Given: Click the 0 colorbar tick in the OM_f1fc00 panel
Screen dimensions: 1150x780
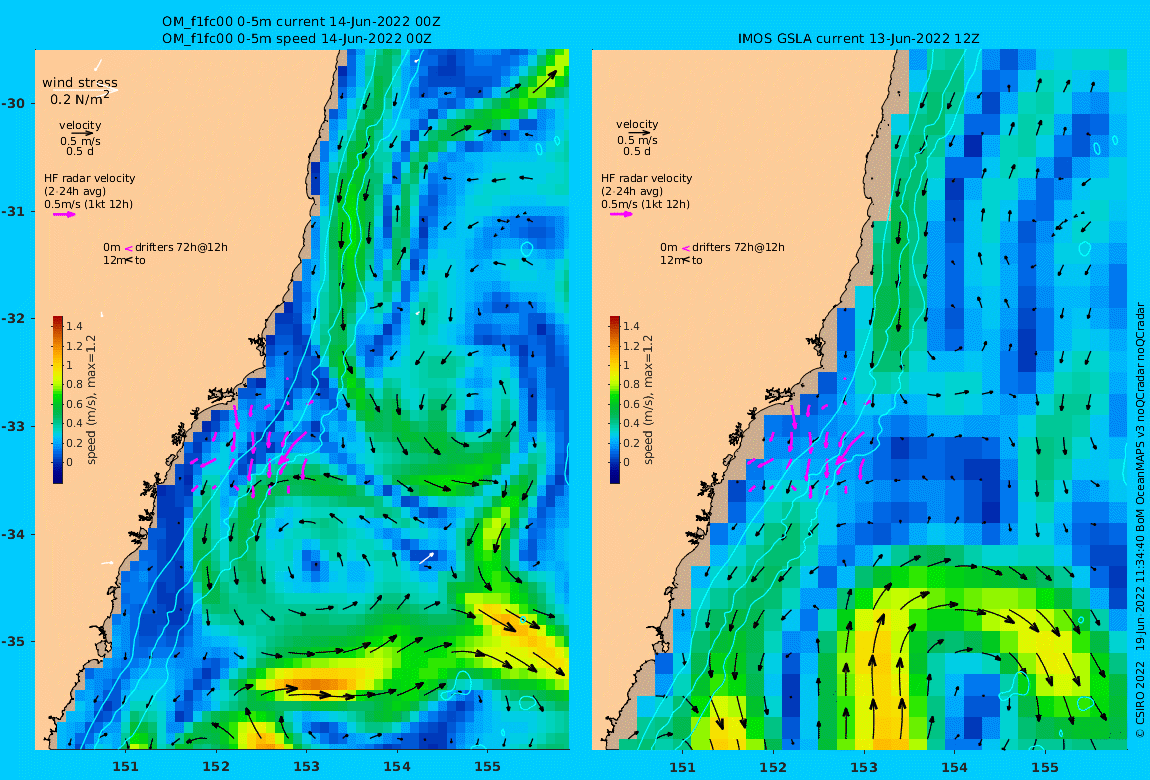Looking at the screenshot, I should click(70, 462).
